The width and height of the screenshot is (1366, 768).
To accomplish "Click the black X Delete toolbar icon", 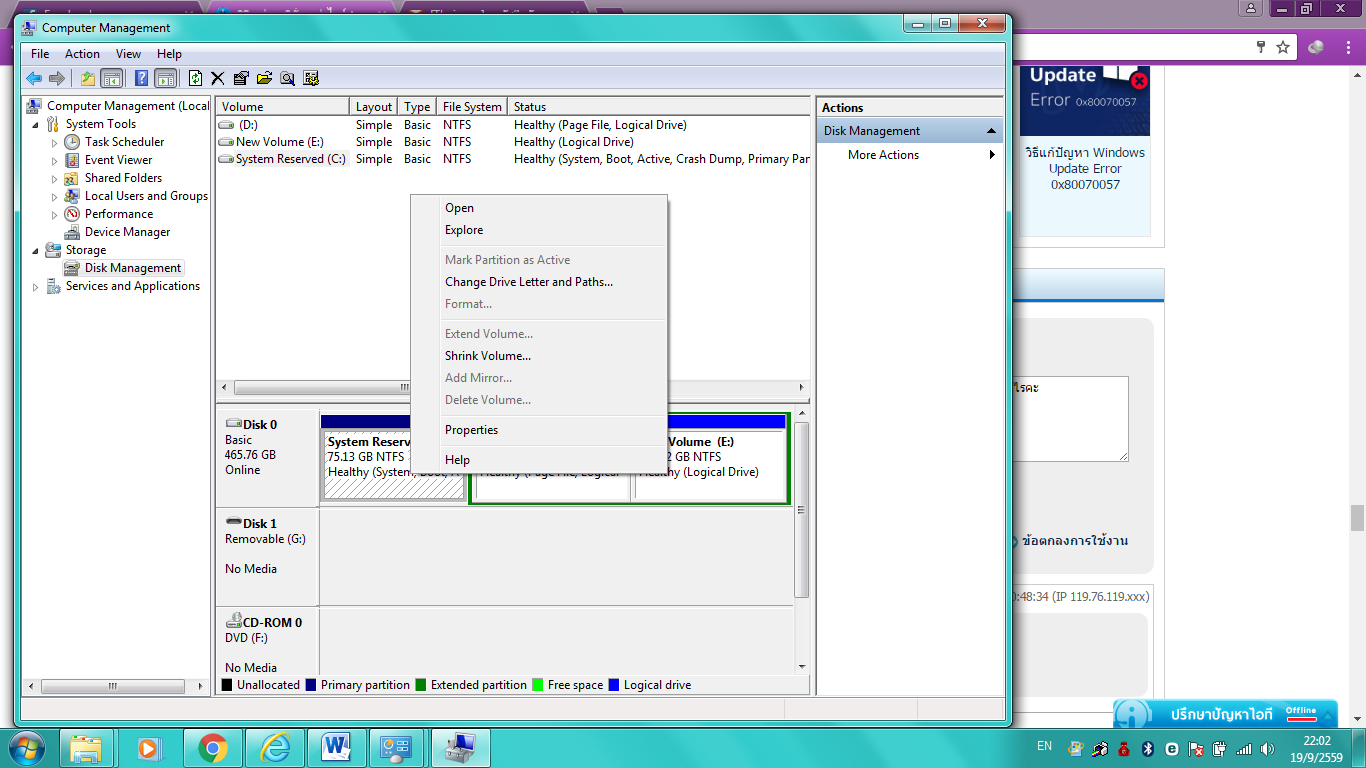I will coord(217,78).
